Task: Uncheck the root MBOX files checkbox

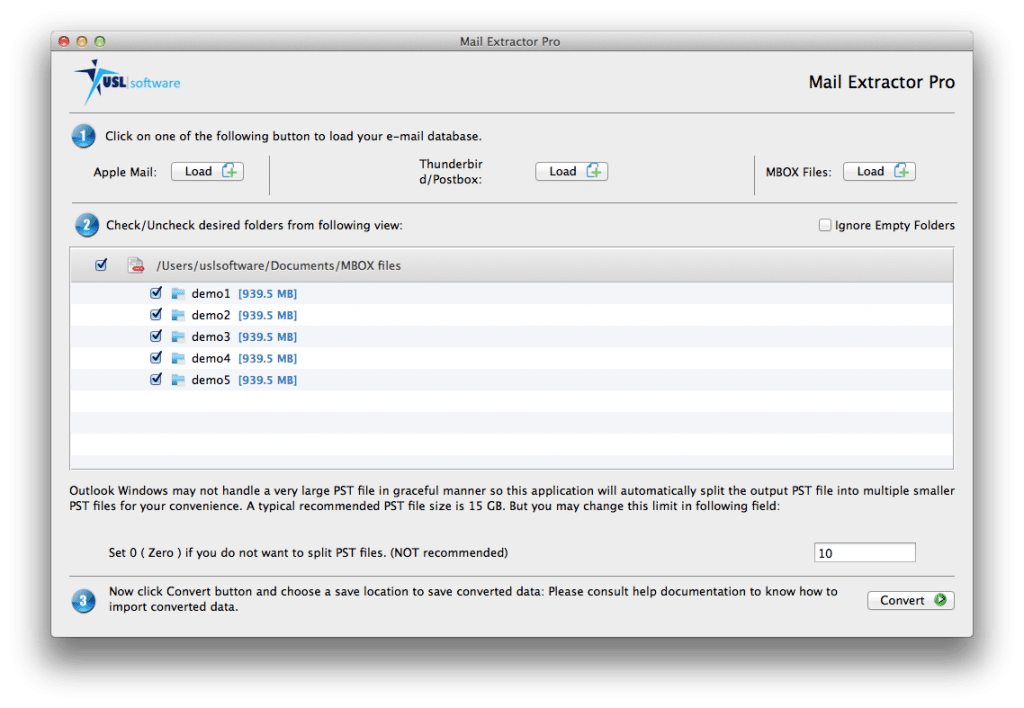Action: coord(101,264)
